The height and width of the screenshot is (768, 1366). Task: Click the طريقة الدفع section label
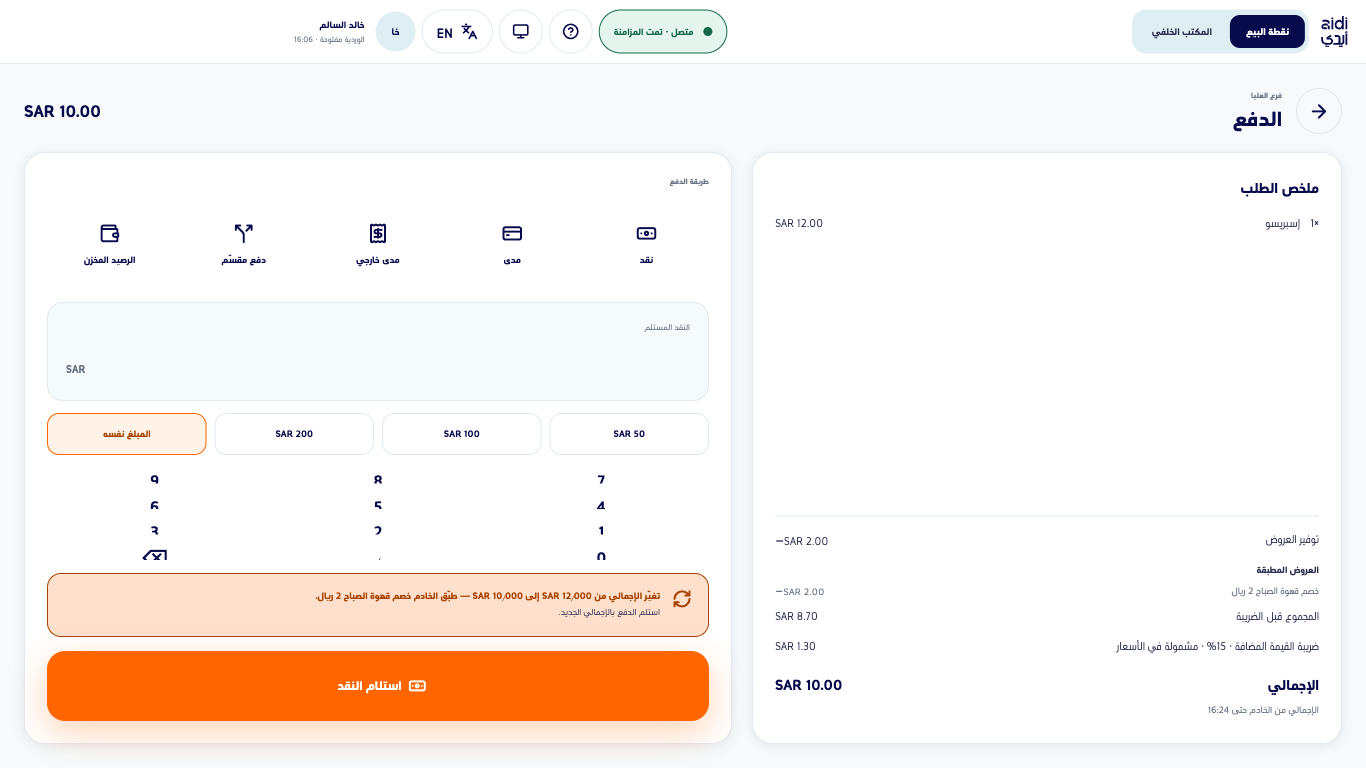[689, 182]
